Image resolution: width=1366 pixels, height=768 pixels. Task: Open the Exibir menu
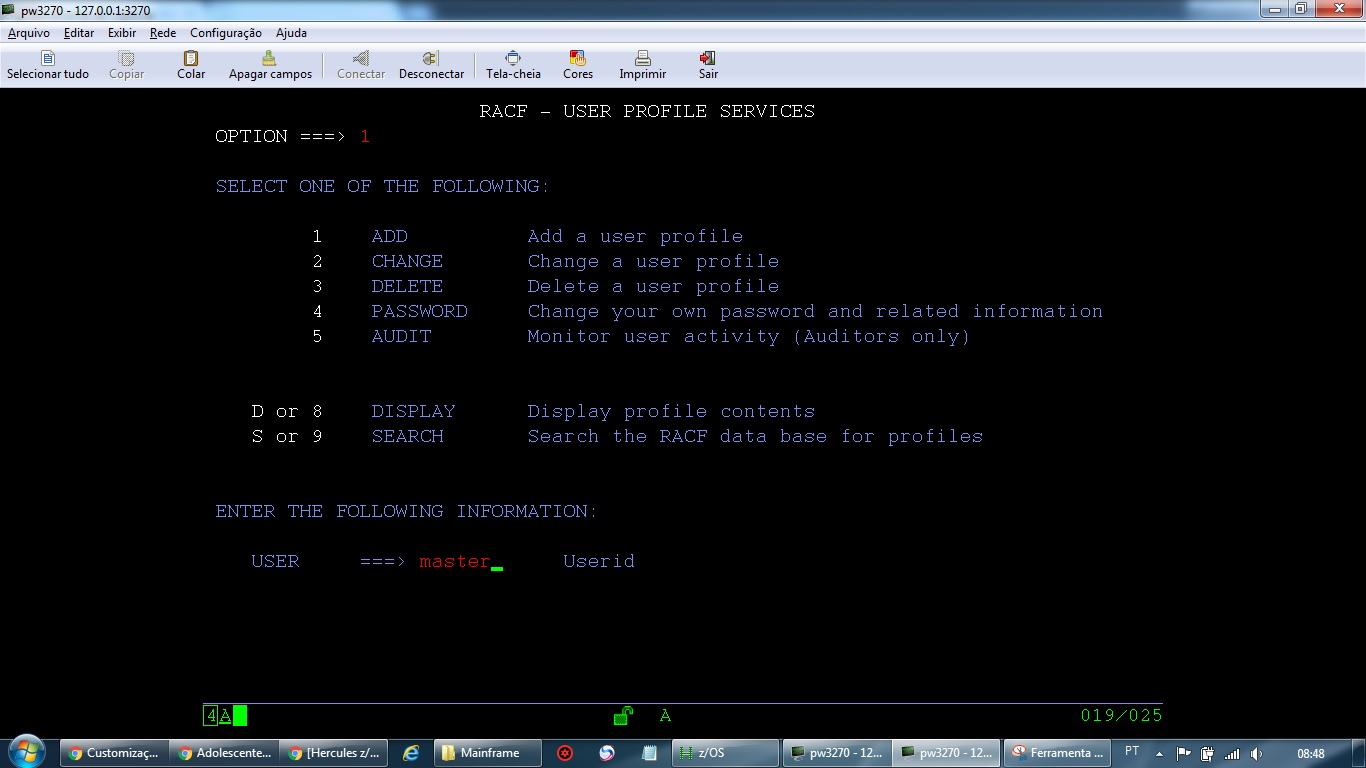122,33
